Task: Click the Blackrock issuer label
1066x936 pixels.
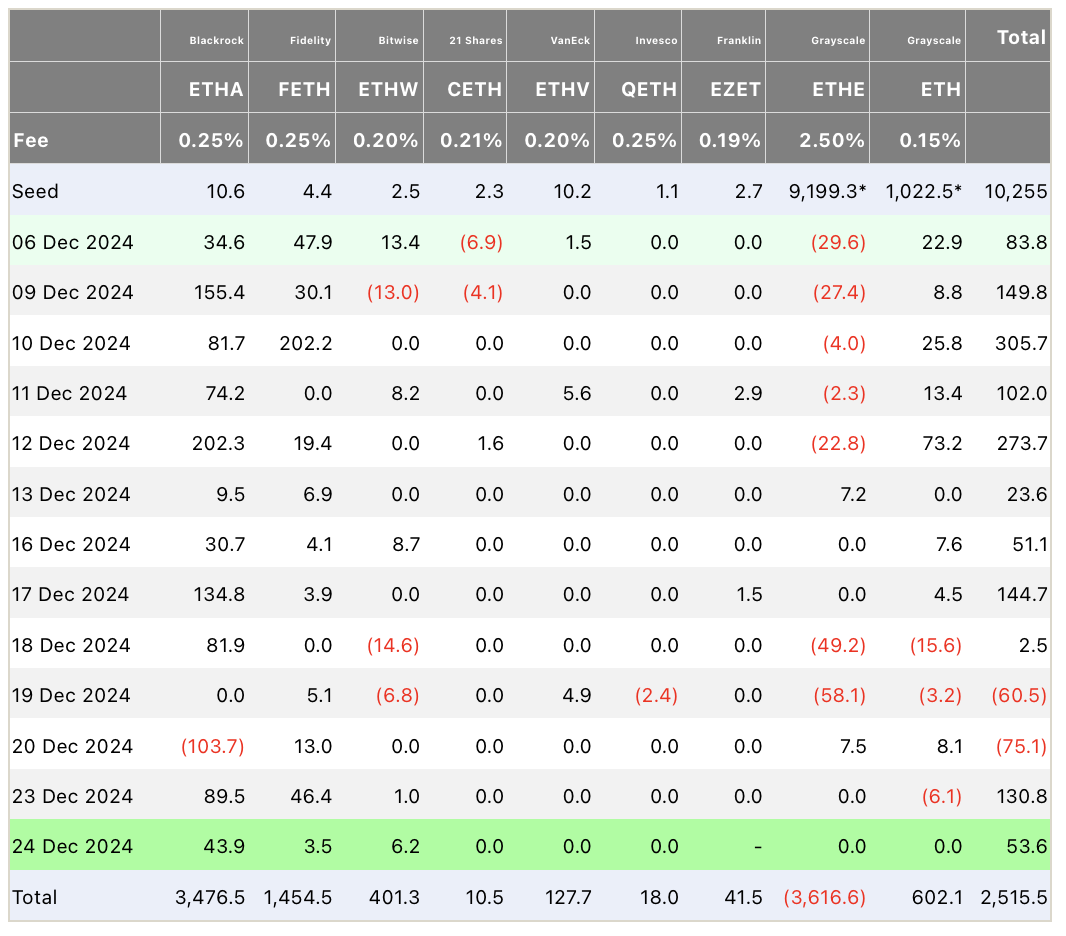Action: click(x=216, y=41)
